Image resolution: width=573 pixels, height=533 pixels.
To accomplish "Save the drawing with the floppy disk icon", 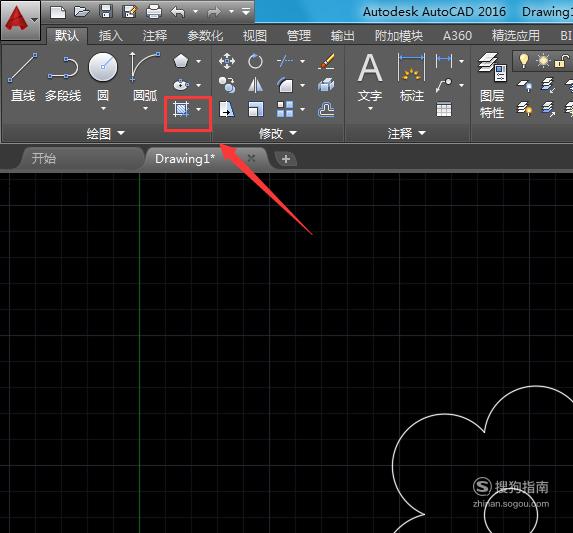I will 106,12.
